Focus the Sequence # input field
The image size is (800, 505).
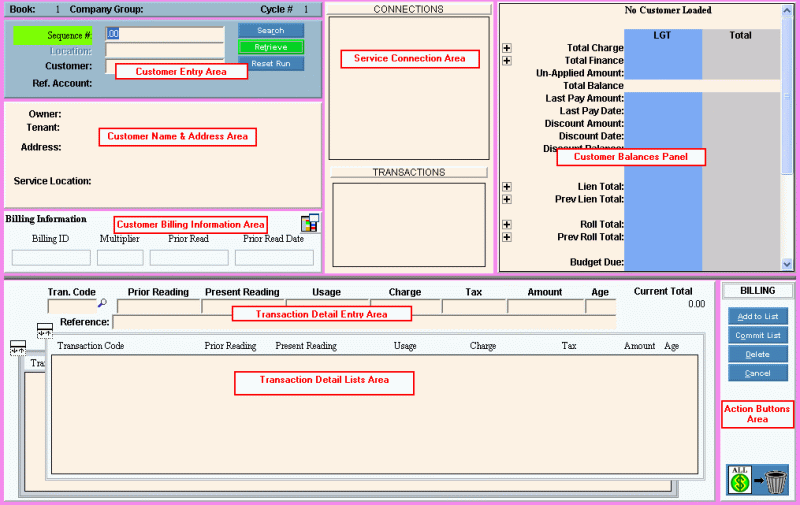pyautogui.click(x=165, y=34)
